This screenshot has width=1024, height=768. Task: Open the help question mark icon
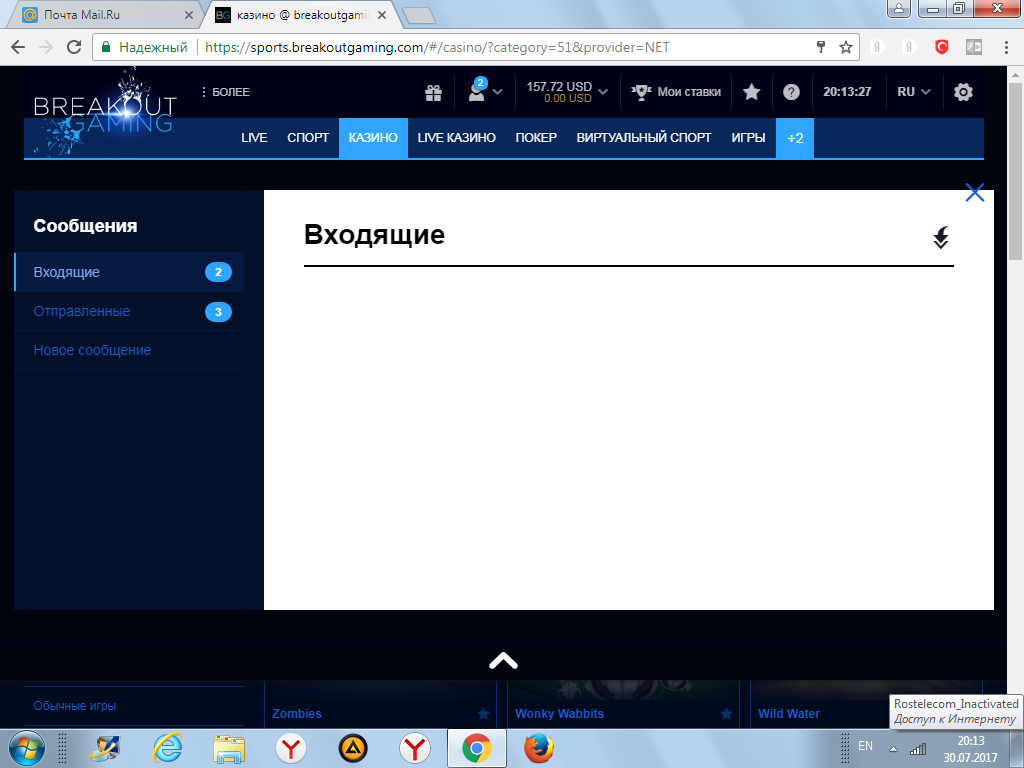(x=791, y=92)
